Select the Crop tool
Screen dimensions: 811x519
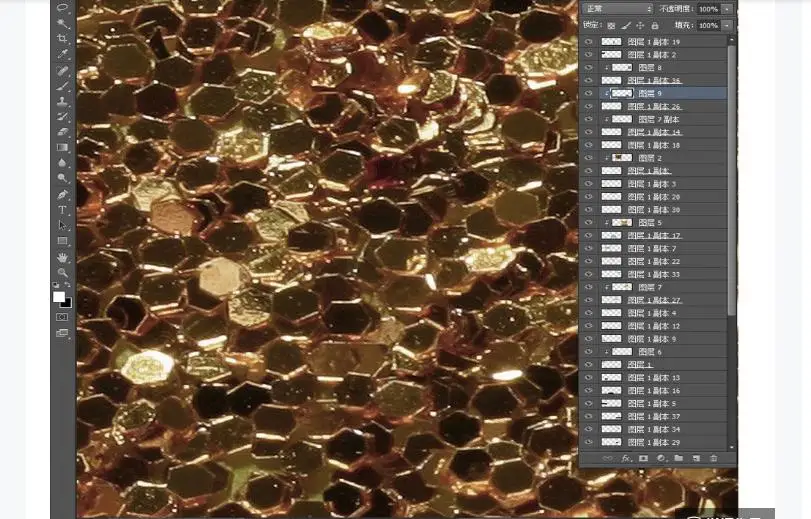coord(62,39)
